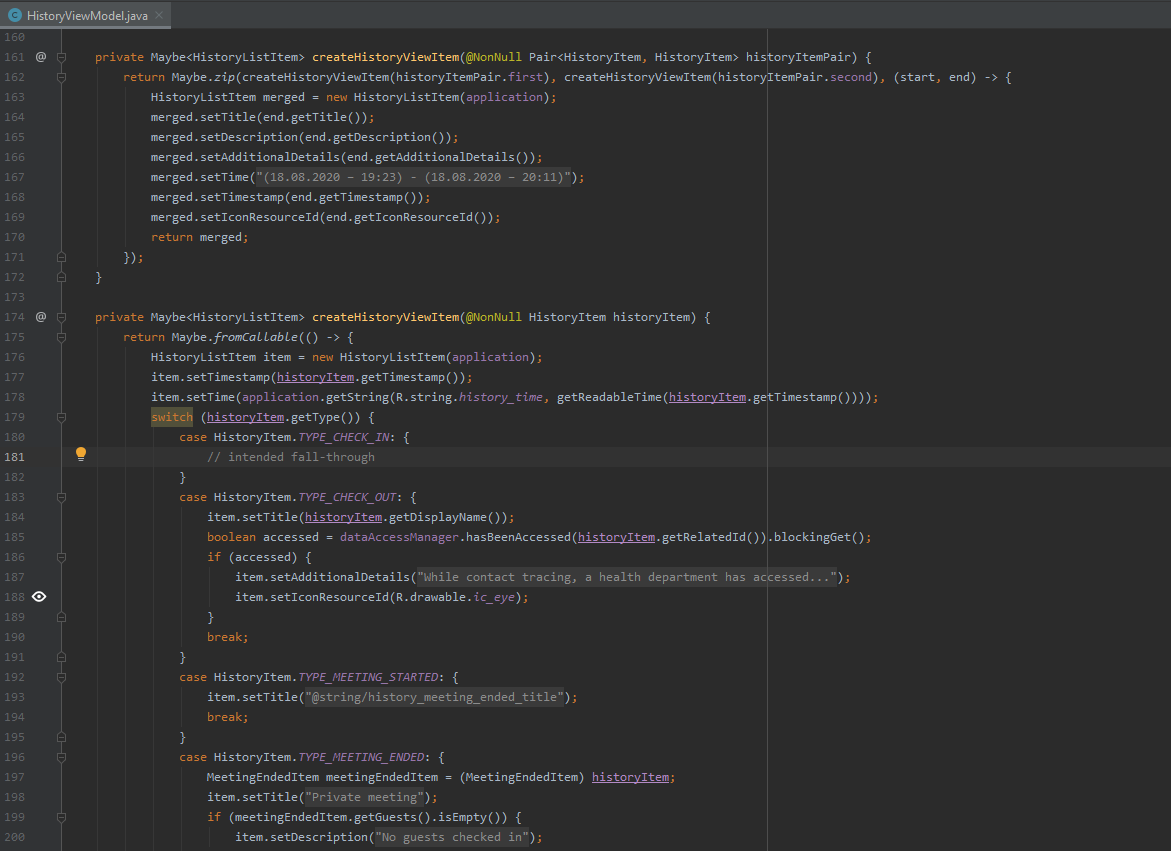Collapse the method fold marker on line 161

click(61, 57)
